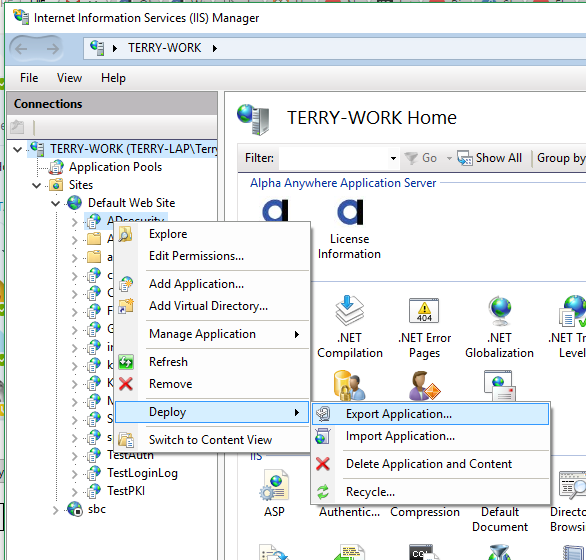Click the back navigation arrow
The width and height of the screenshot is (586, 560).
[x=21, y=49]
